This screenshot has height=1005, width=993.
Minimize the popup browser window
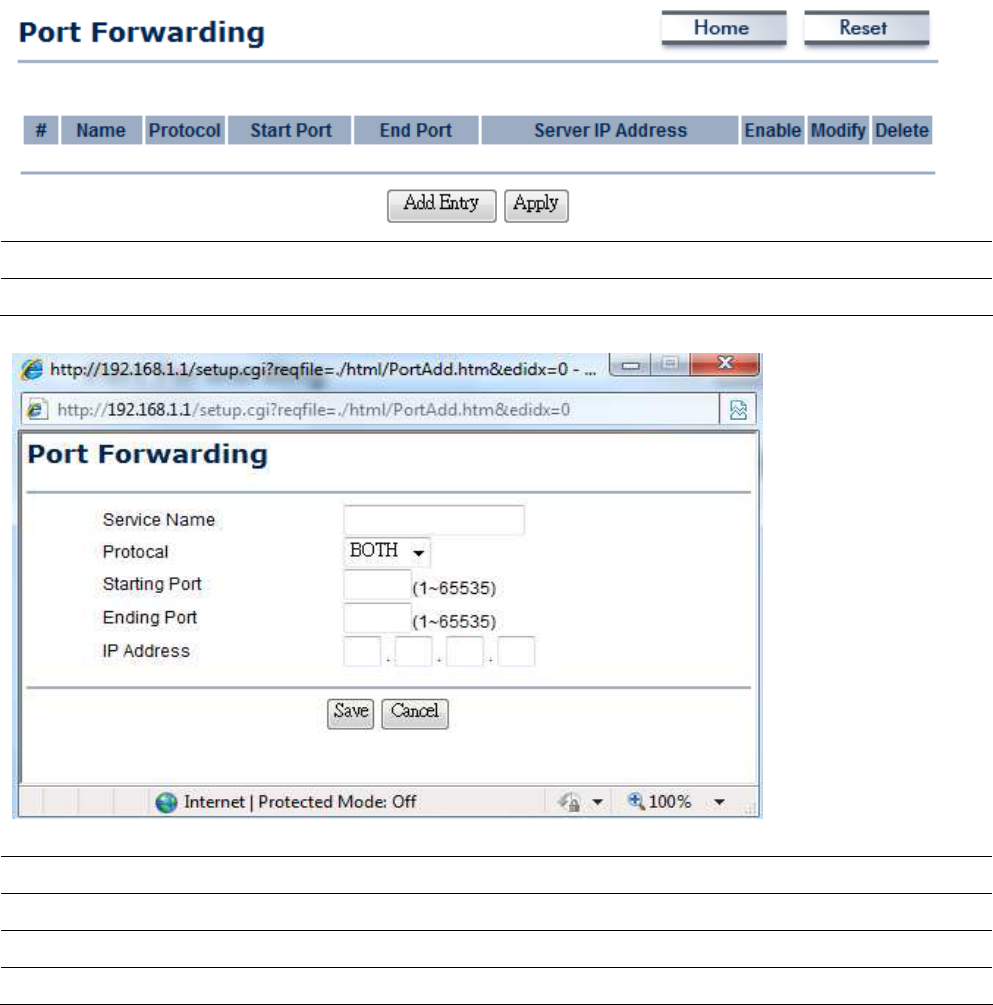coord(630,364)
